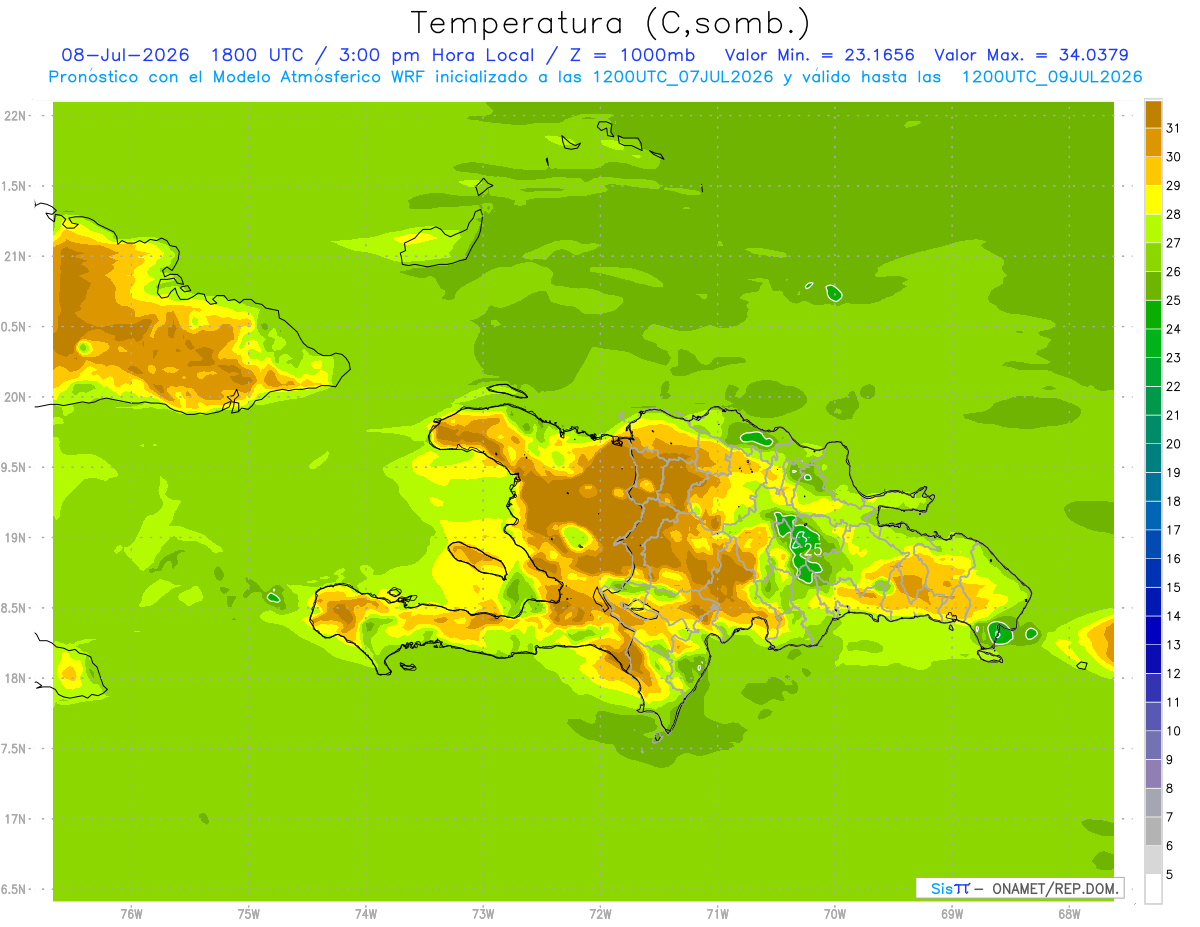1200x927 pixels.
Task: Click colorbar value '10'
Action: [x=1173, y=731]
